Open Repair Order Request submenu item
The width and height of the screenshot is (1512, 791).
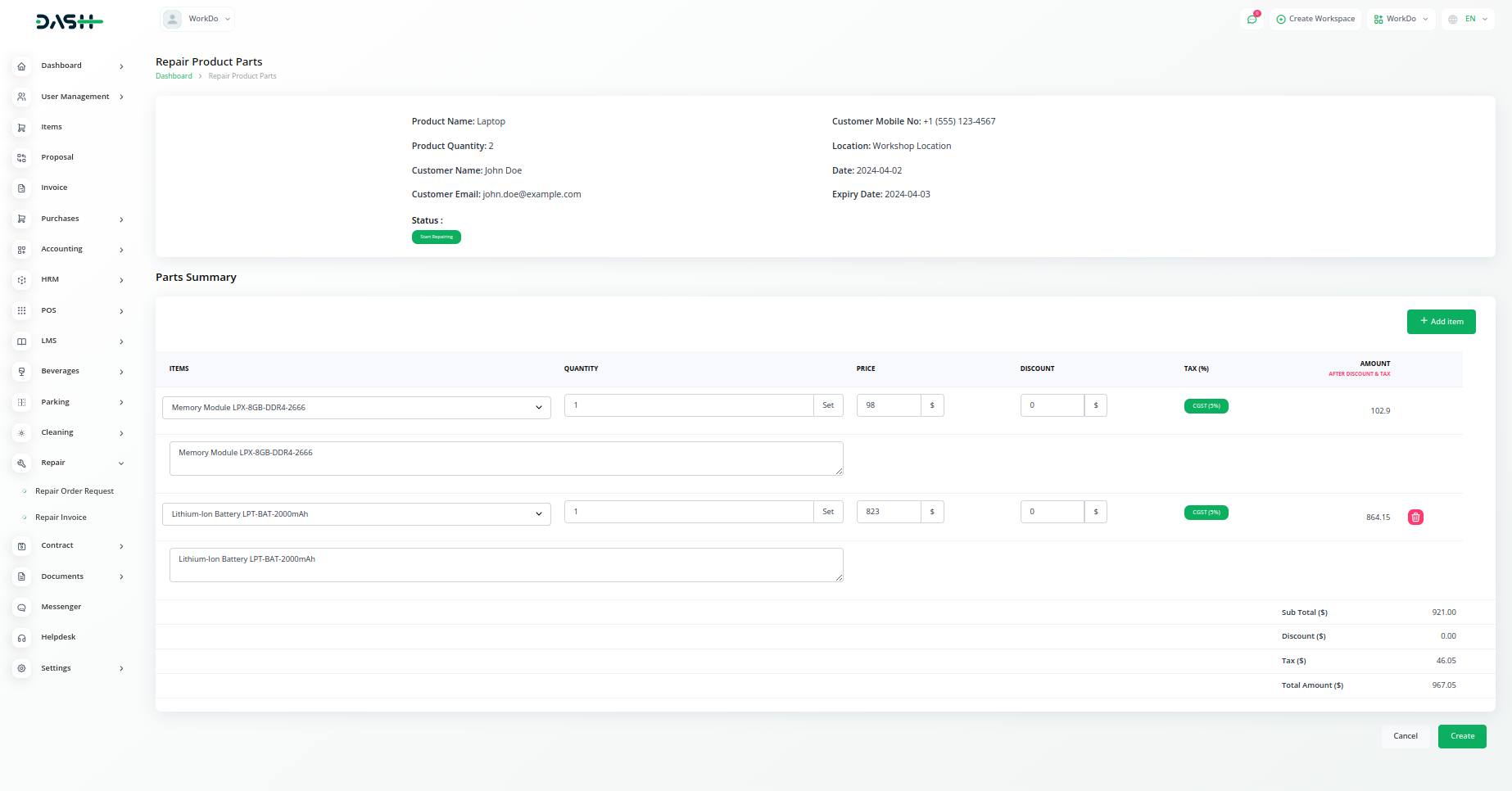point(75,491)
